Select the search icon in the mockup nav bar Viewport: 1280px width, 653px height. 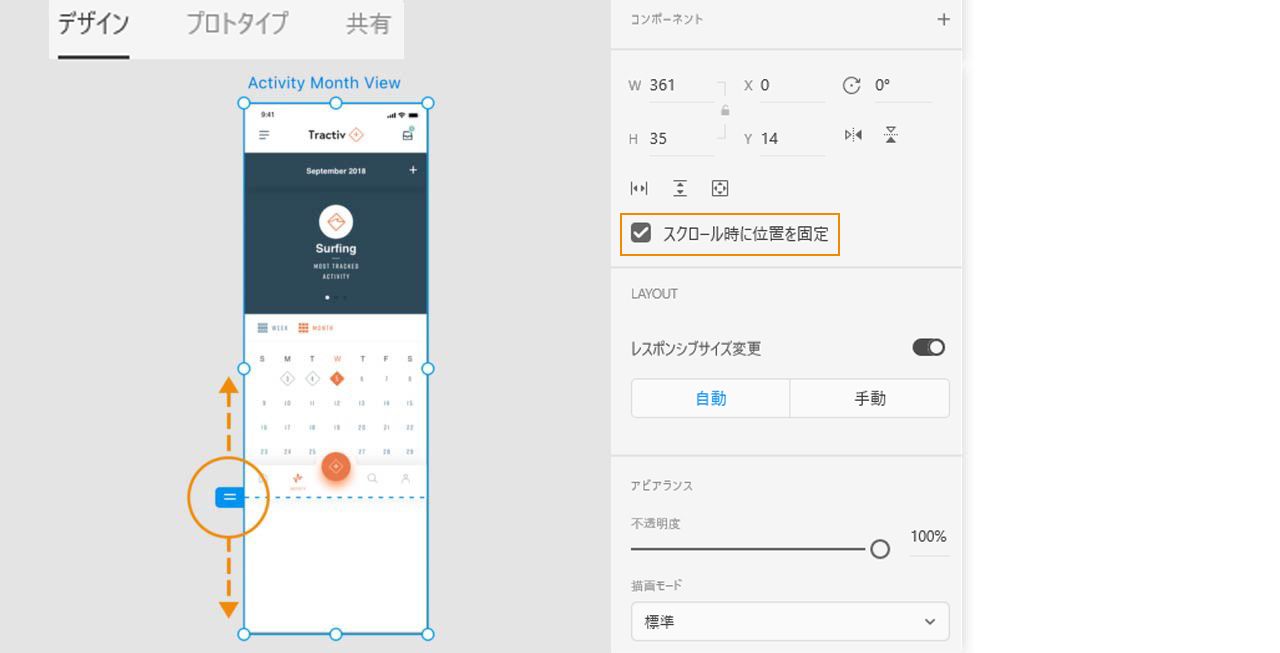(372, 479)
